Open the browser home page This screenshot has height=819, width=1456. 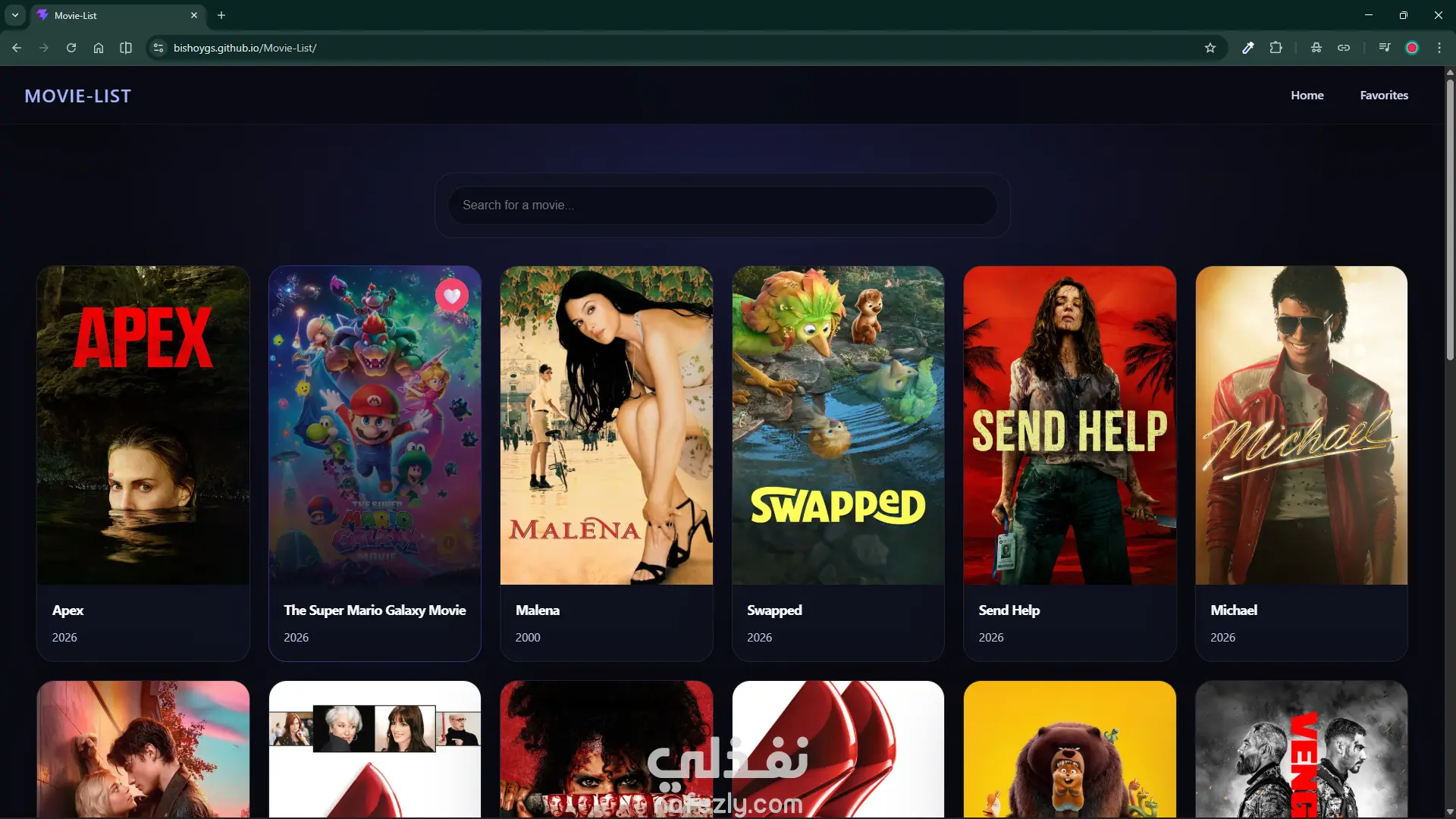(99, 48)
